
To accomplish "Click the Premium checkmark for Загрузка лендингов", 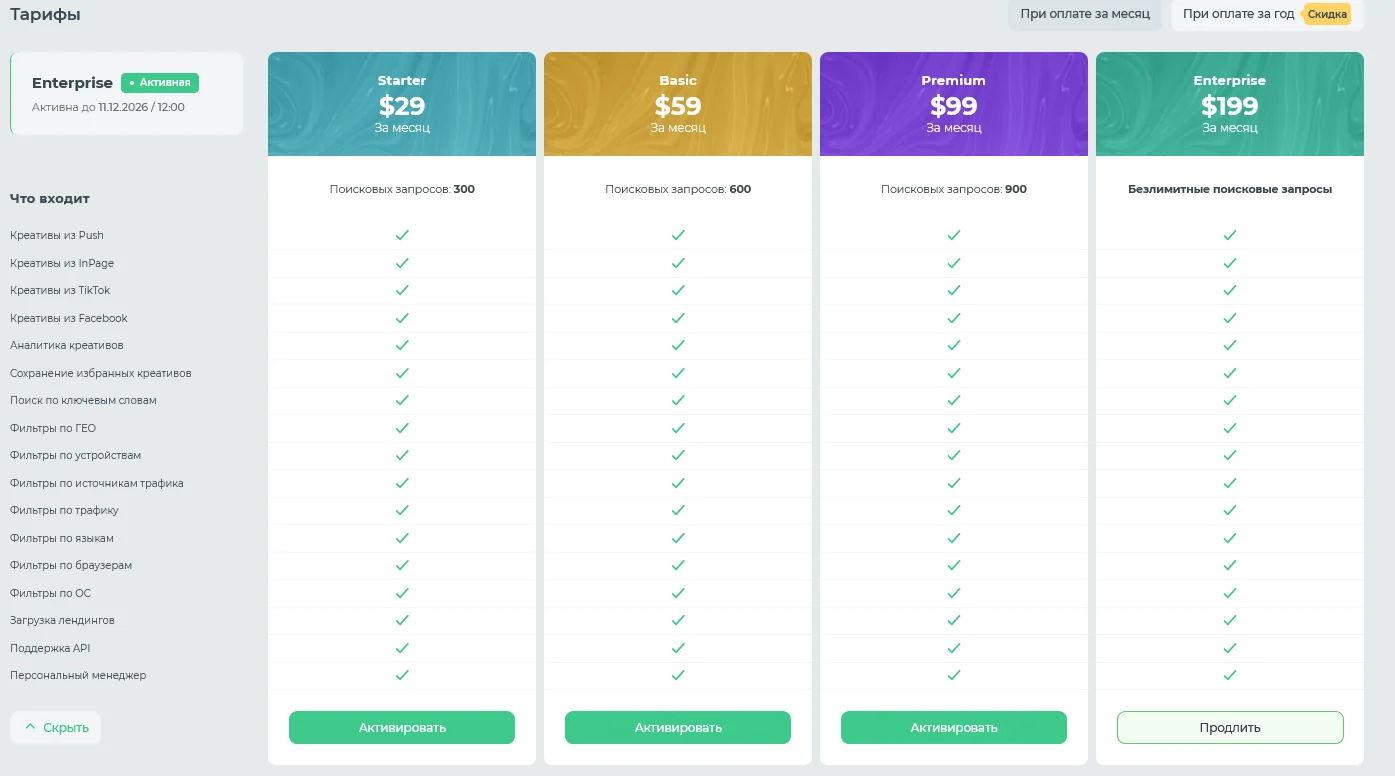I will (x=954, y=620).
